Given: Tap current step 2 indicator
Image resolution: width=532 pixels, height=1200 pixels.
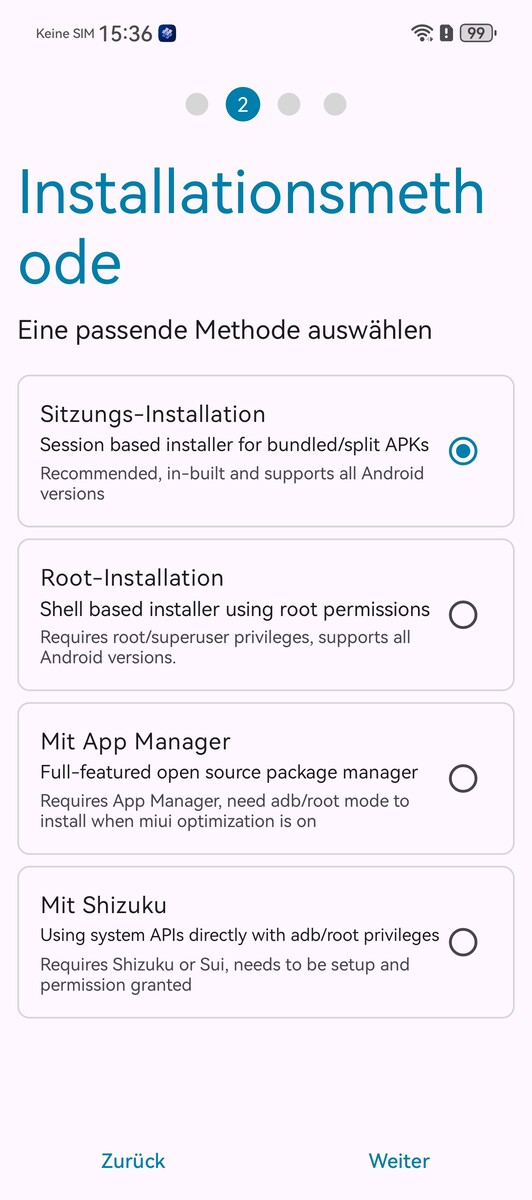Looking at the screenshot, I should pos(243,104).
